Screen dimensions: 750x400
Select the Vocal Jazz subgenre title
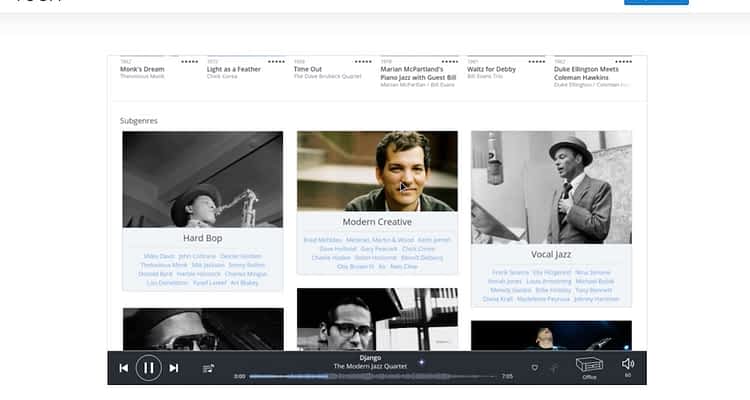click(551, 255)
